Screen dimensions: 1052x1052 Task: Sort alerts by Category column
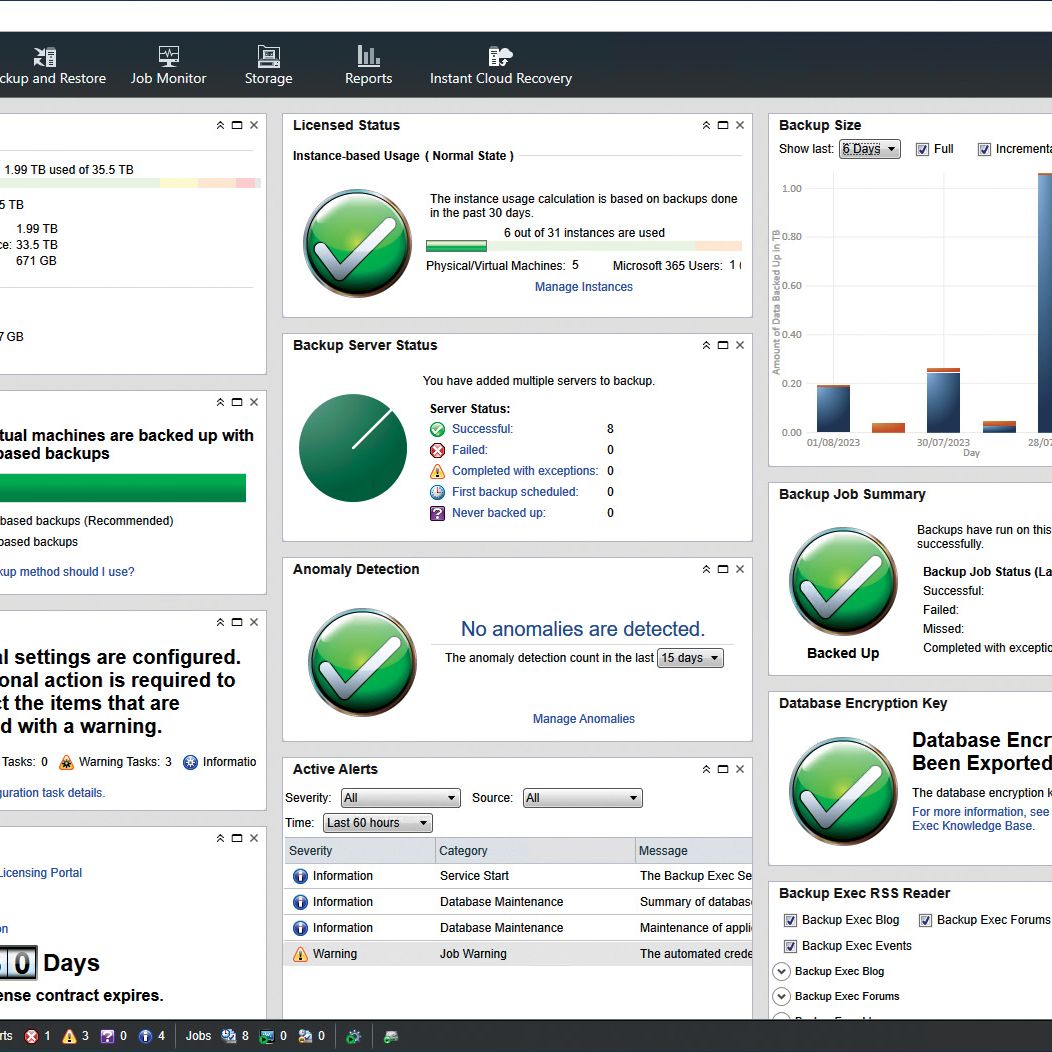tap(535, 851)
